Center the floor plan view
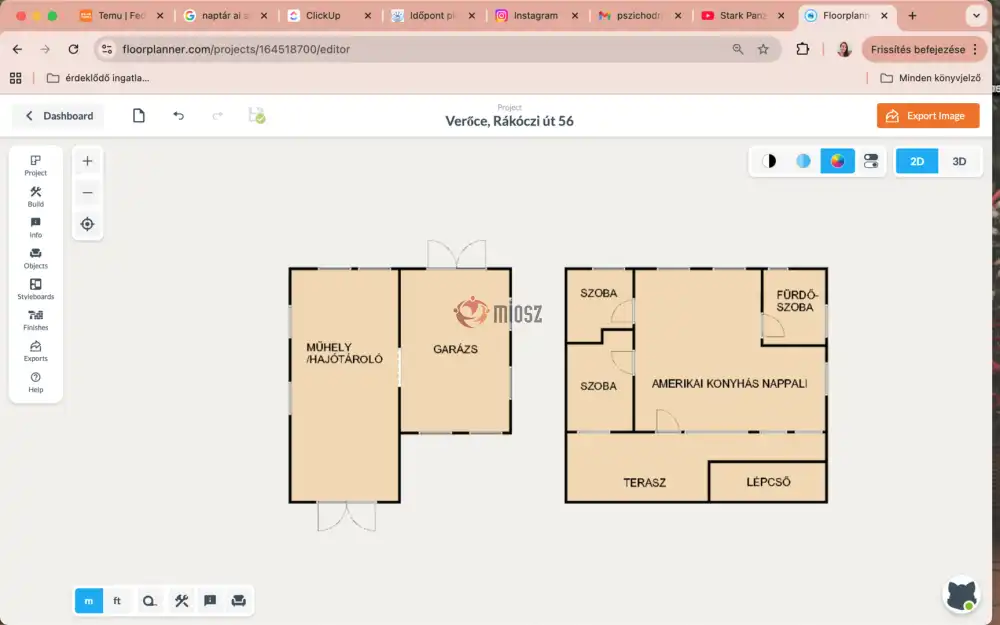This screenshot has height=625, width=1000. 87,224
